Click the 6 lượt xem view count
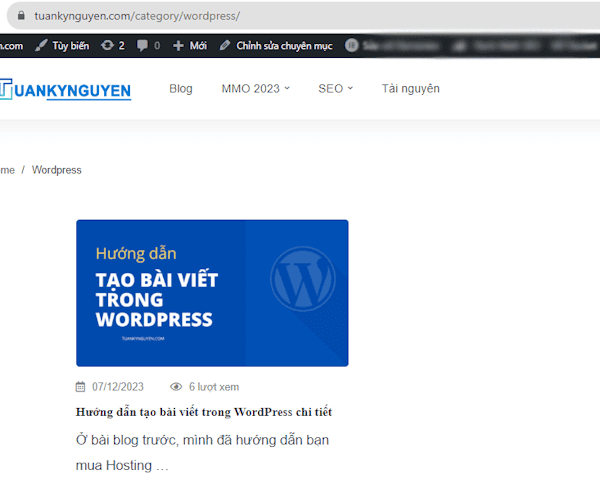Image resolution: width=600 pixels, height=488 pixels. point(214,387)
